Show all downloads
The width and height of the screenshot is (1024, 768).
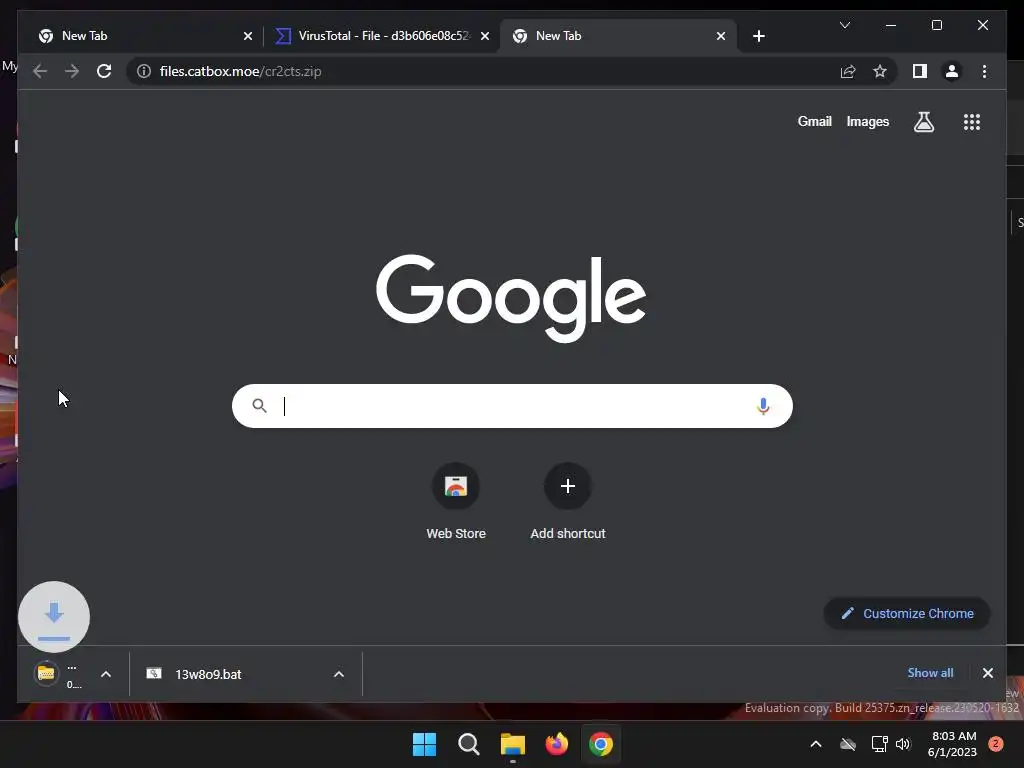[930, 673]
